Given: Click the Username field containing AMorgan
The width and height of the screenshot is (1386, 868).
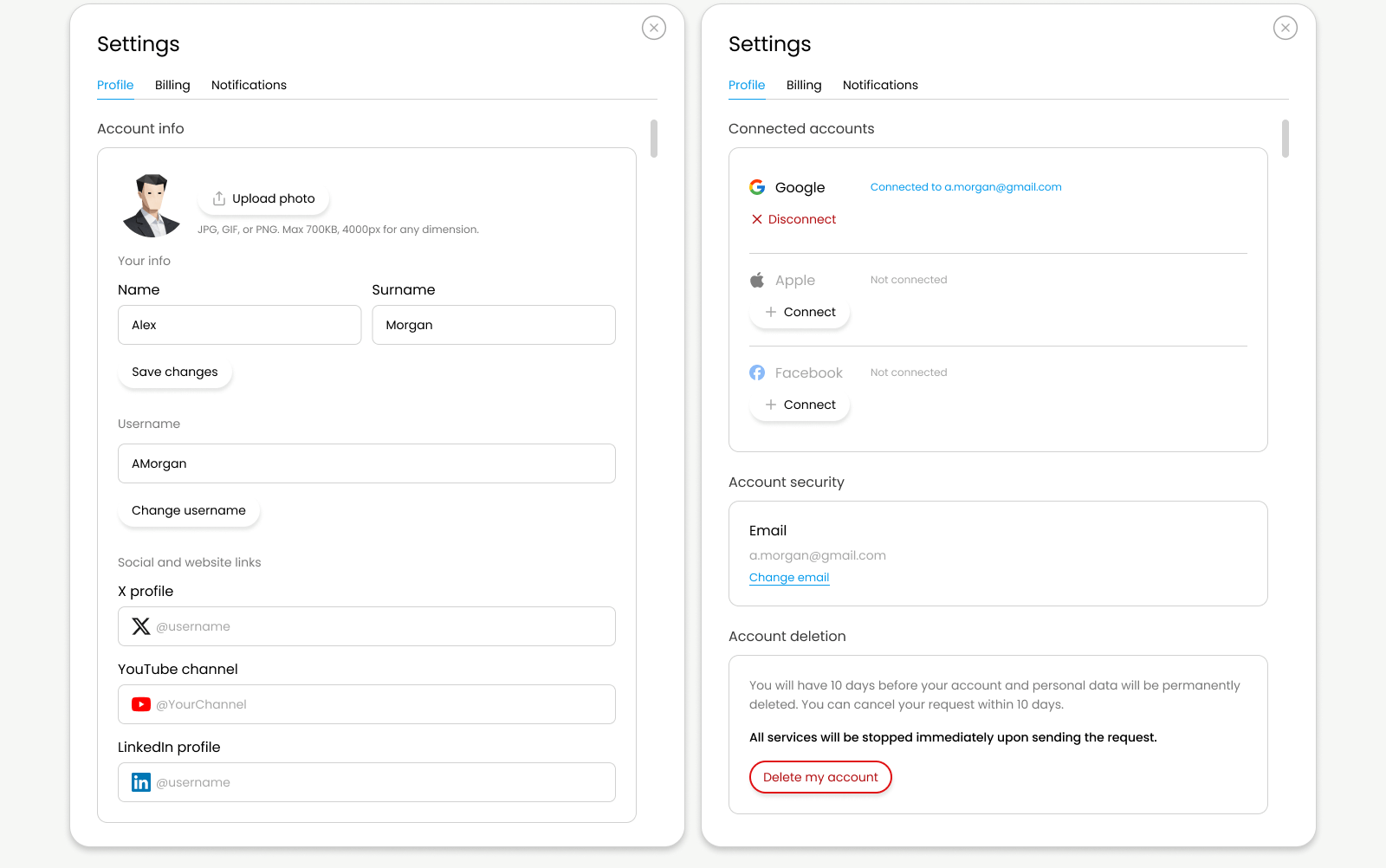Looking at the screenshot, I should point(366,463).
